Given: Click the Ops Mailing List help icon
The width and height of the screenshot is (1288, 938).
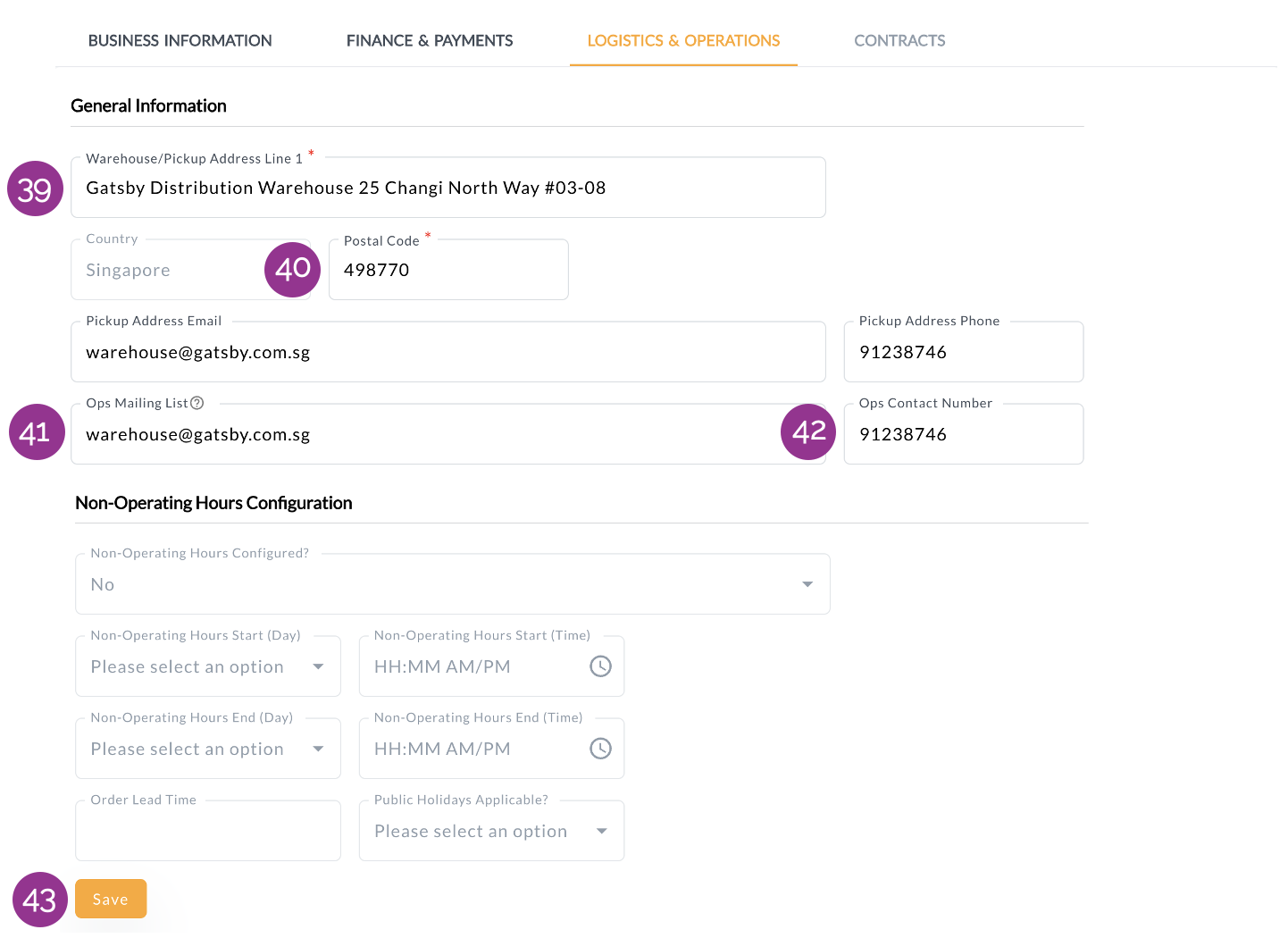Looking at the screenshot, I should (197, 403).
